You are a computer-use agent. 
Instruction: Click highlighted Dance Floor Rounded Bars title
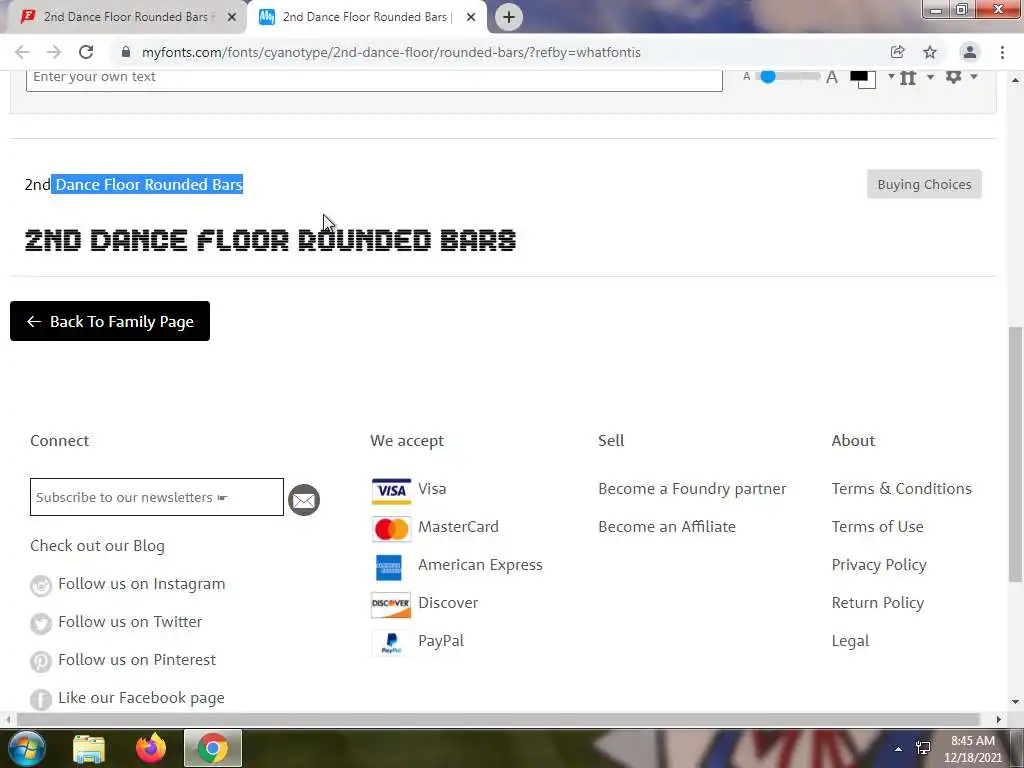[x=149, y=185]
